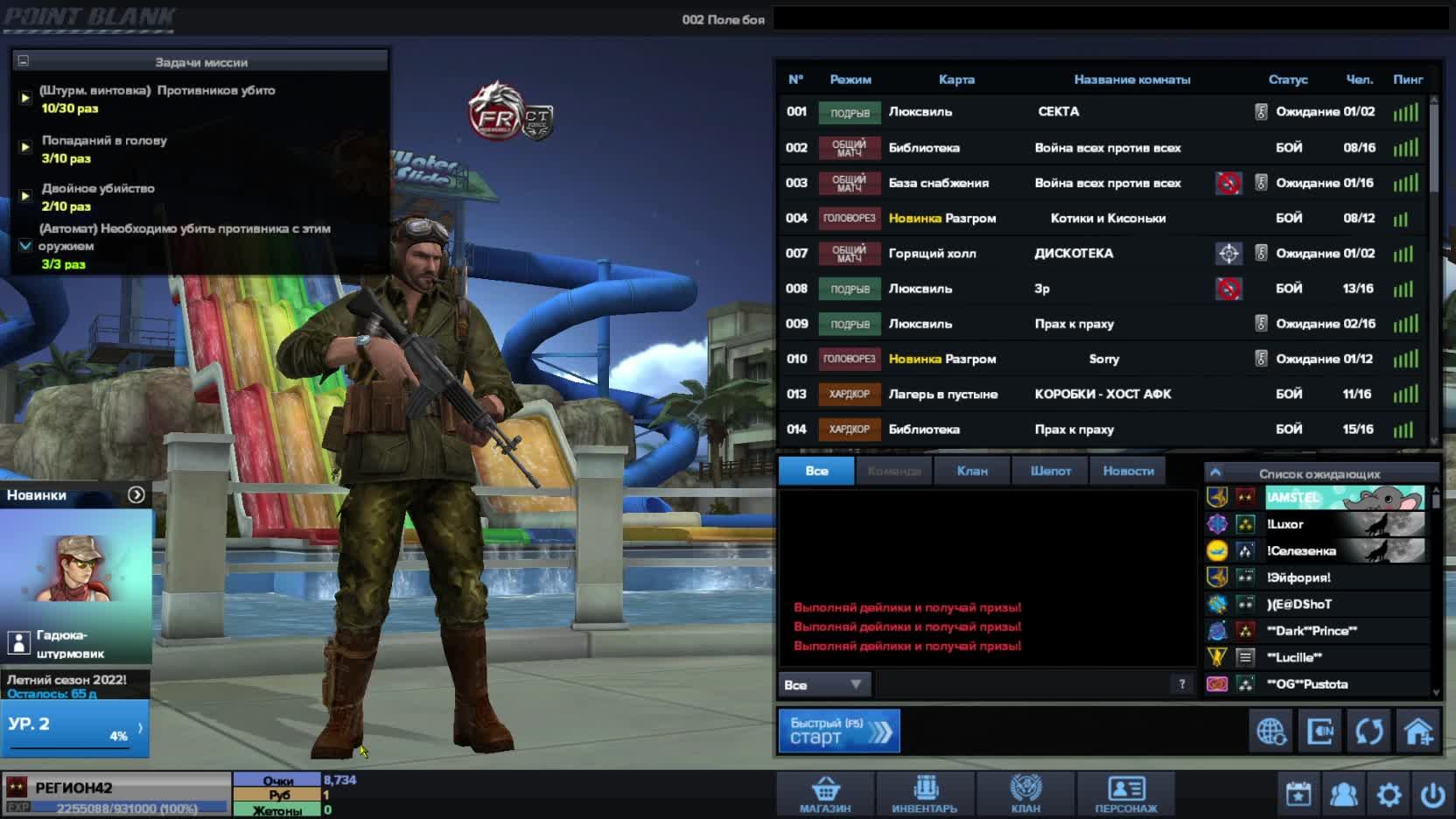Switch to the Клан chat tab

(972, 471)
